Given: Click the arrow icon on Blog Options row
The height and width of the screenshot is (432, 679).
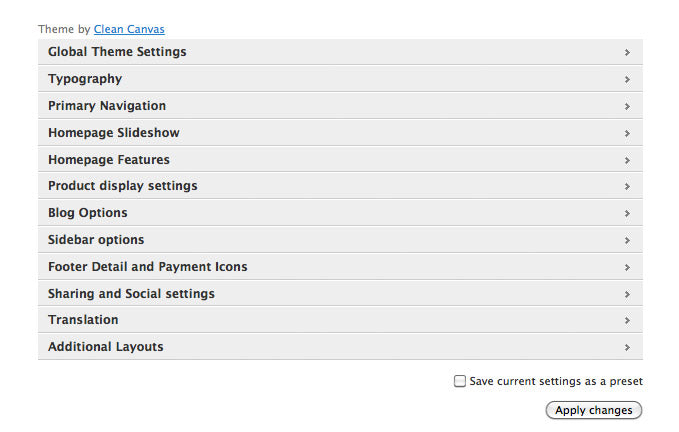Looking at the screenshot, I should [627, 213].
